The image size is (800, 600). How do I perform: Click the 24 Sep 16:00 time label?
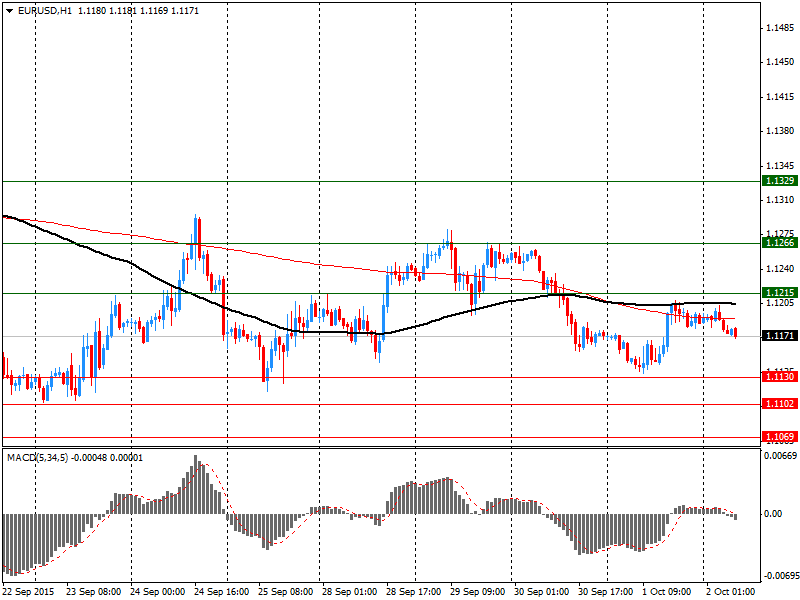(x=221, y=592)
